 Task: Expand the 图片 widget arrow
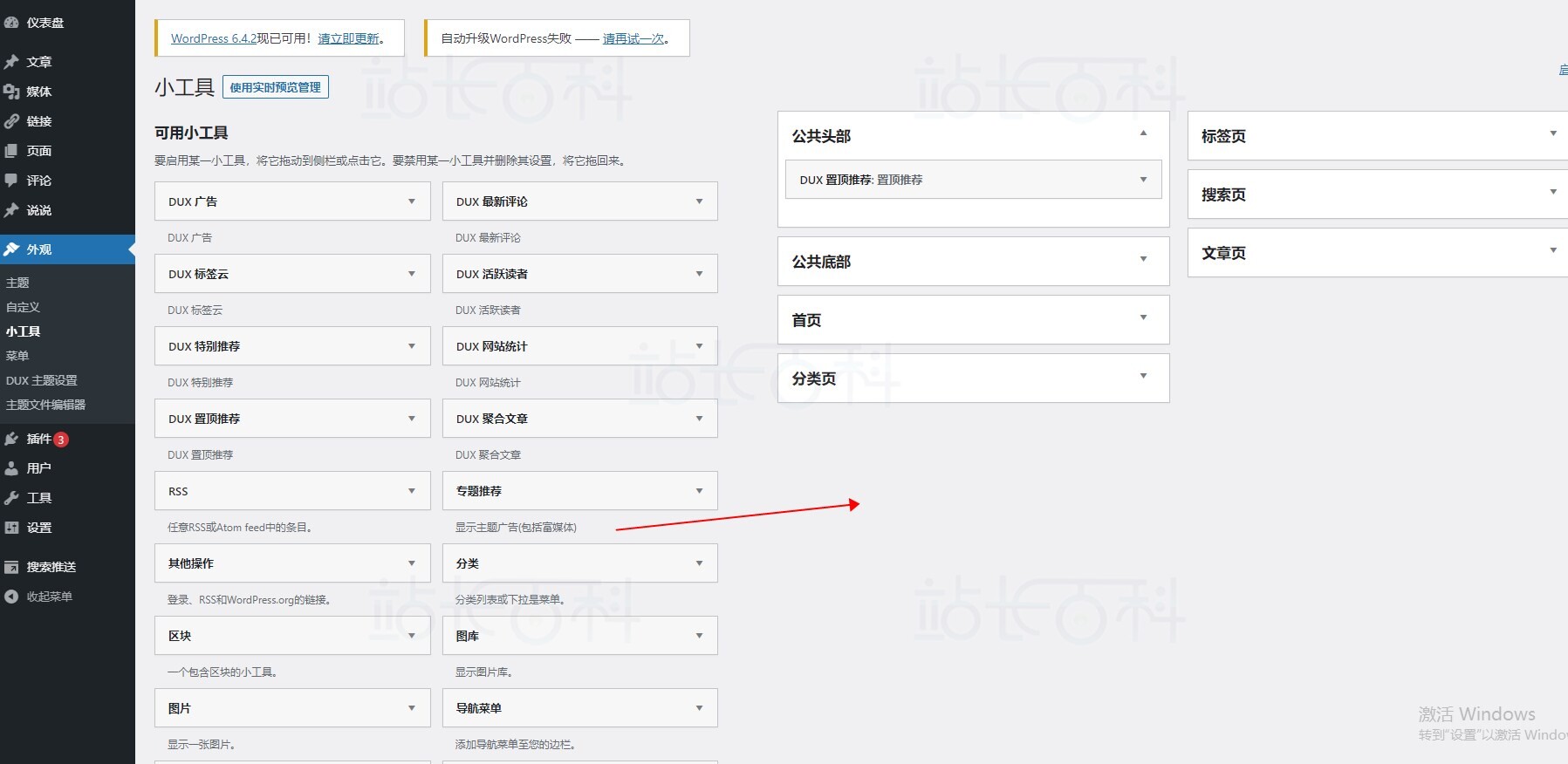click(412, 708)
